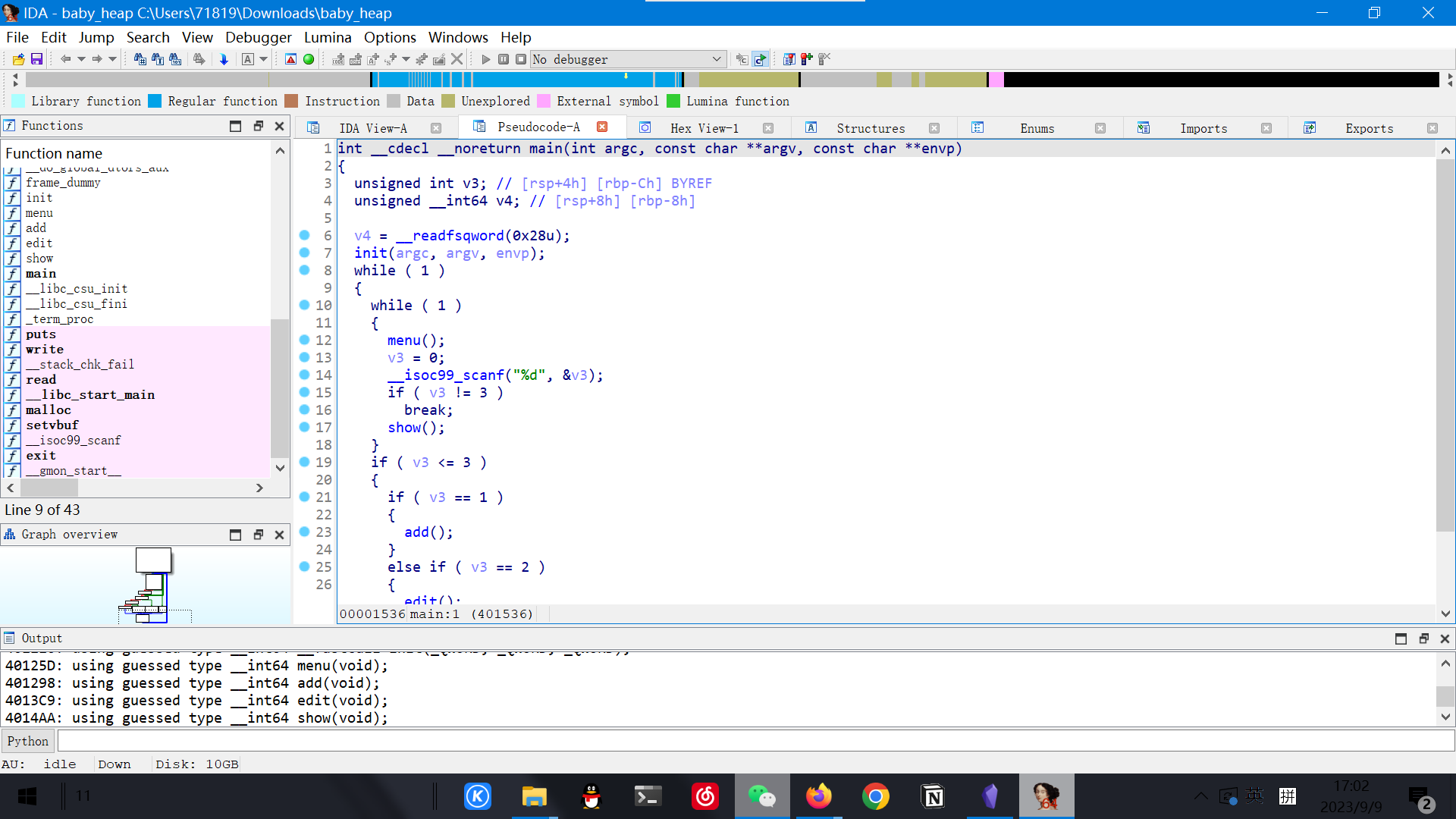
Task: Open the Lumina menu
Action: pyautogui.click(x=328, y=37)
